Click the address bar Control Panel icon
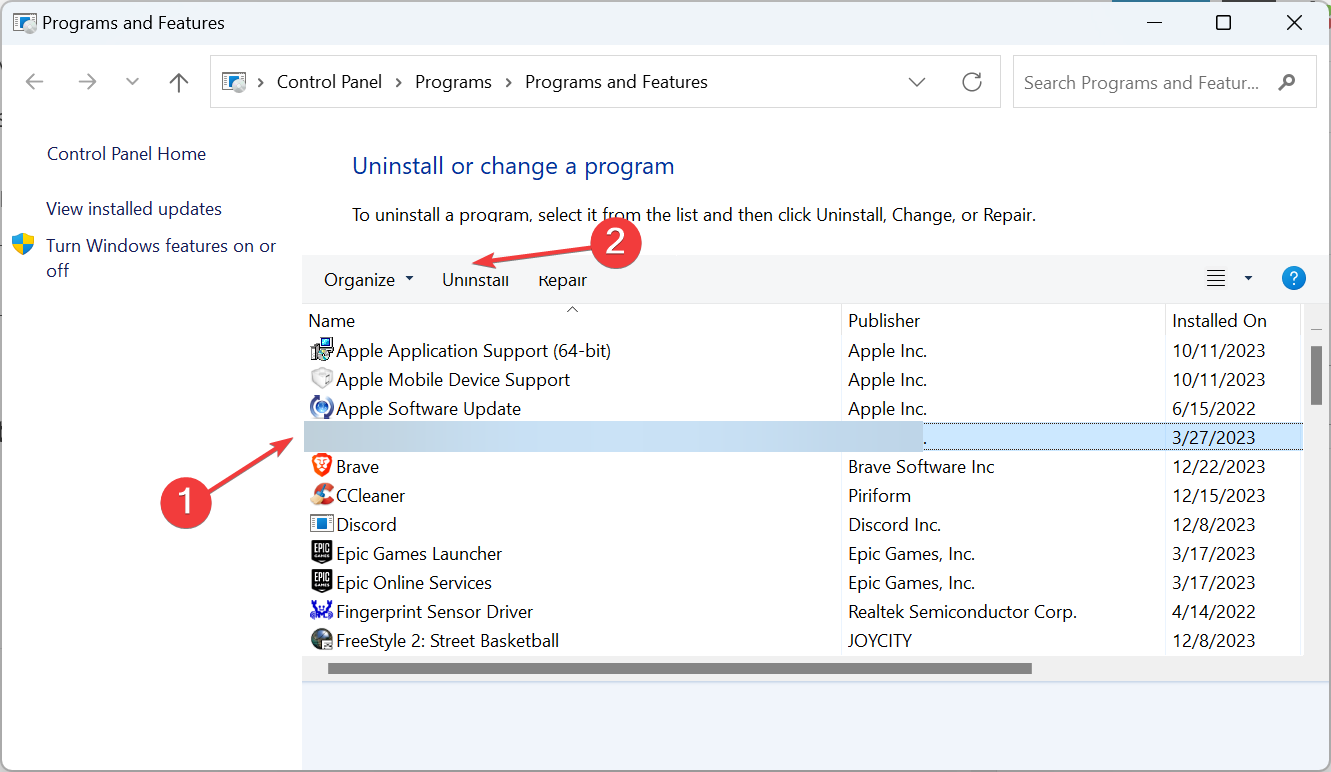The width and height of the screenshot is (1331, 772). click(x=234, y=82)
